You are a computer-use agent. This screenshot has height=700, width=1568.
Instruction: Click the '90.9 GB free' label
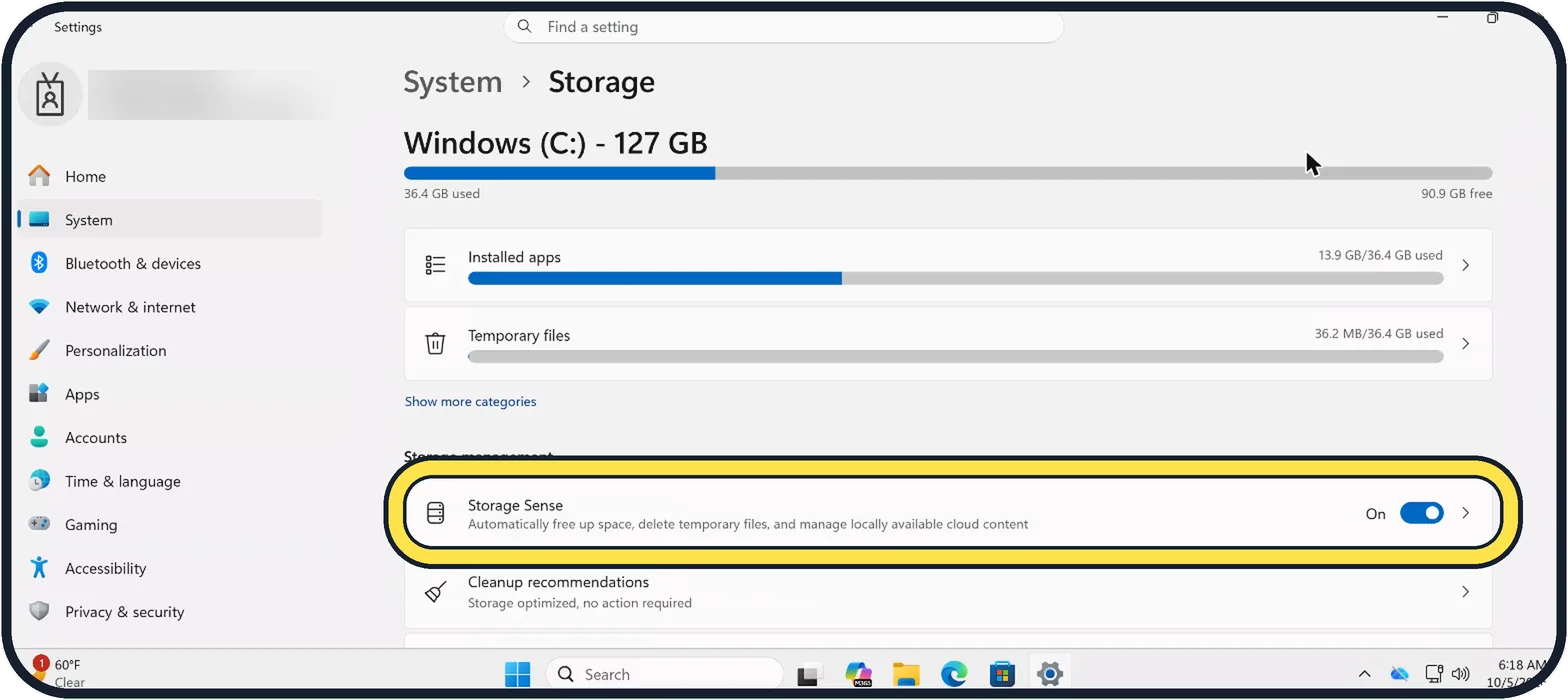pyautogui.click(x=1456, y=193)
